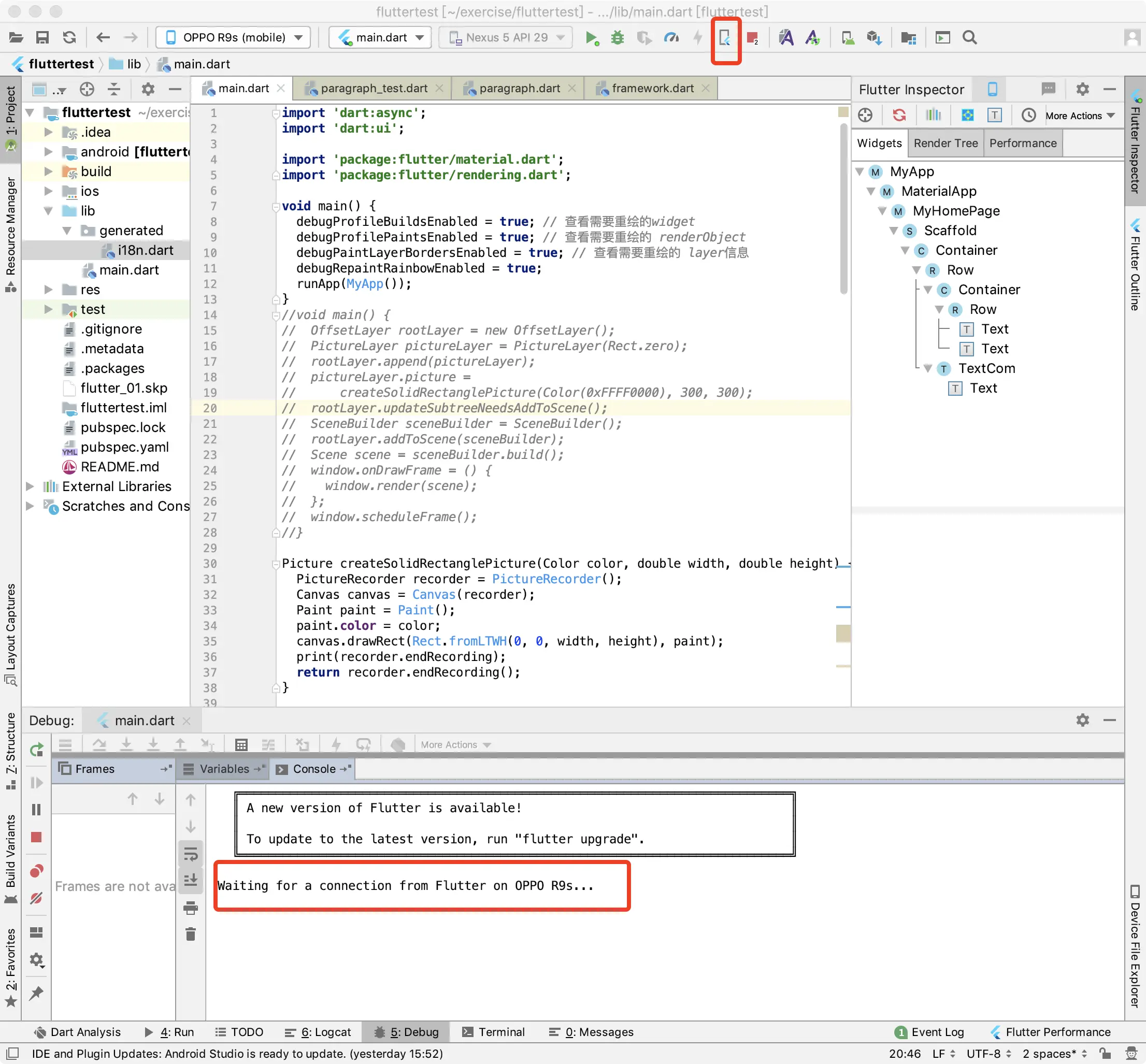The height and width of the screenshot is (1064, 1146).
Task: Open the OPPO R9s device selector dropdown
Action: pos(233,38)
